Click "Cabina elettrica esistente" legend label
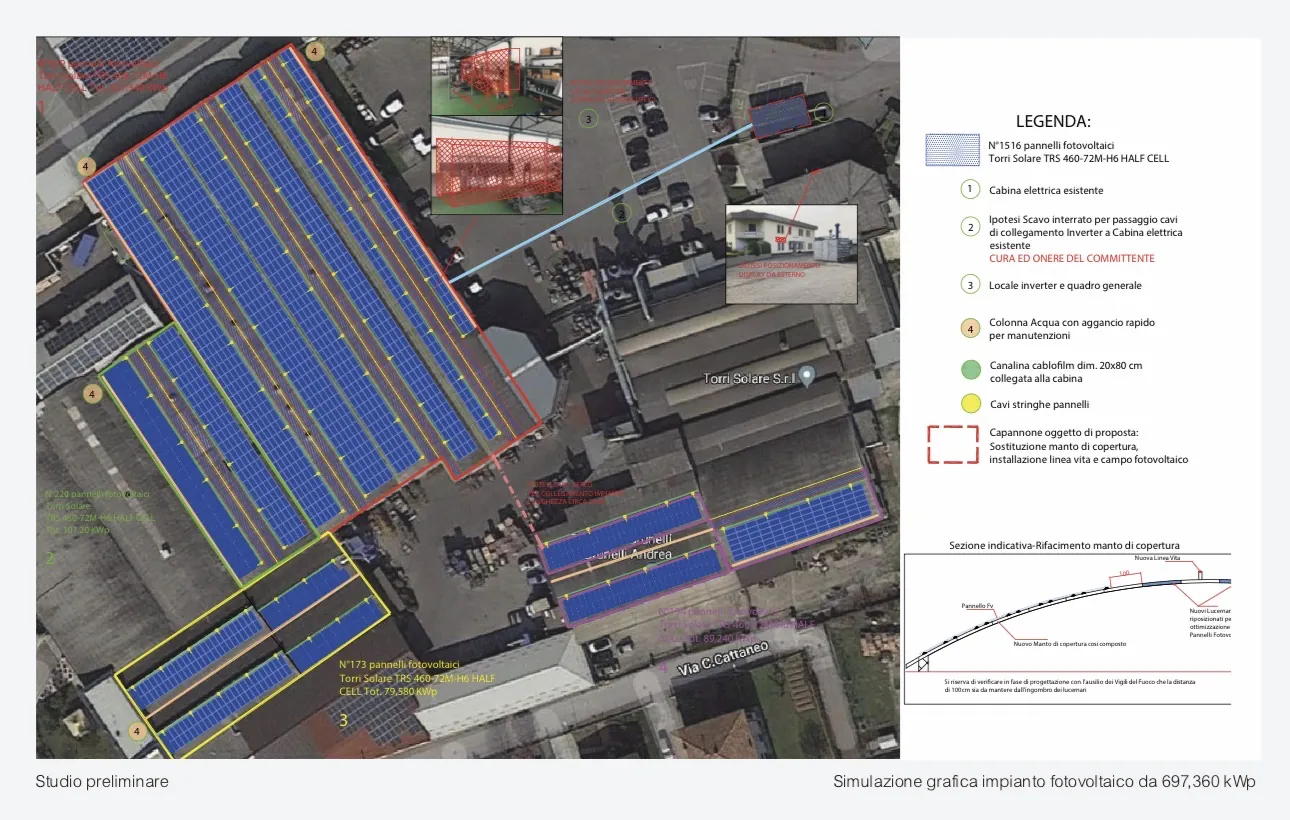 coord(1046,190)
